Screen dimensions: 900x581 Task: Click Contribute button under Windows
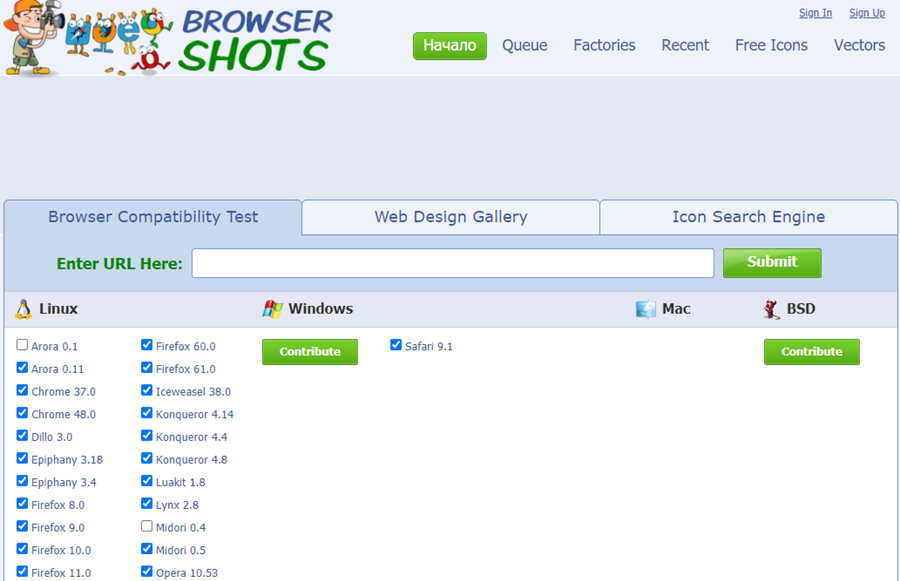pyautogui.click(x=310, y=352)
